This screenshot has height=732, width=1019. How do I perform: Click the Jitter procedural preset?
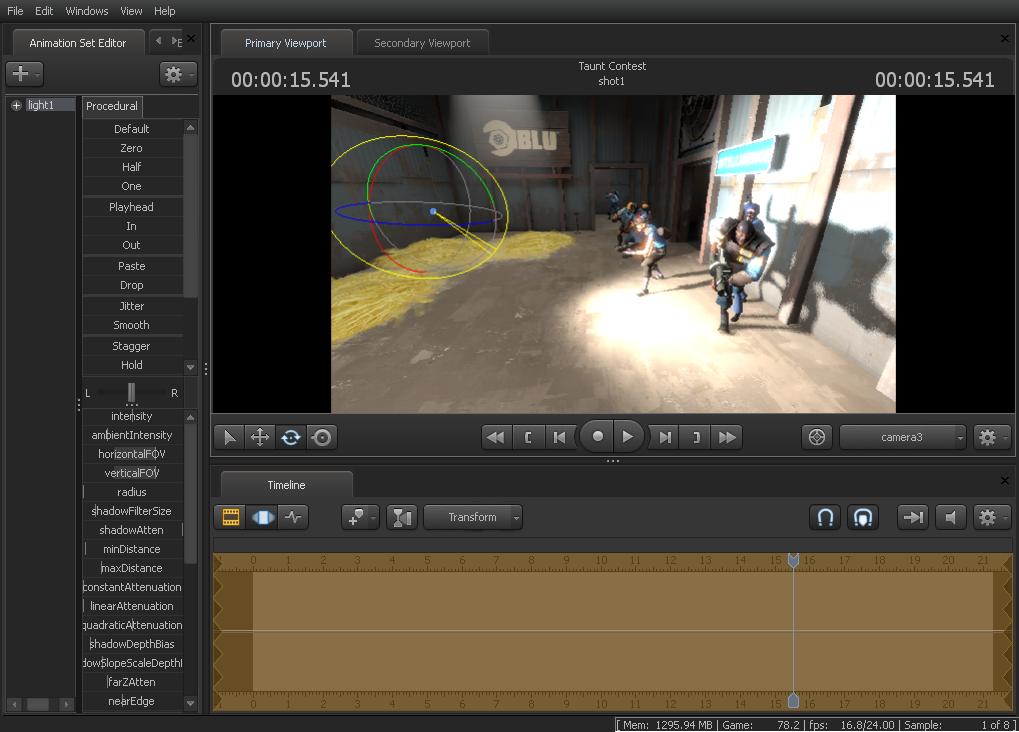coord(132,306)
